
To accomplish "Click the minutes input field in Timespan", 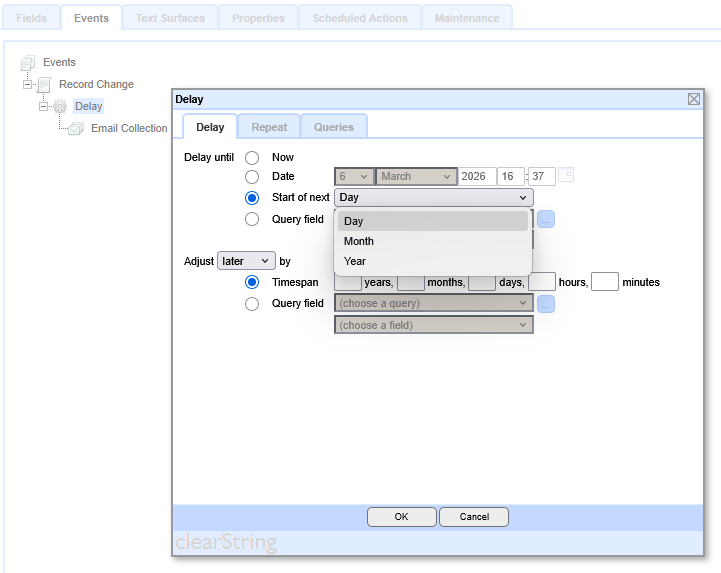I will (x=605, y=282).
